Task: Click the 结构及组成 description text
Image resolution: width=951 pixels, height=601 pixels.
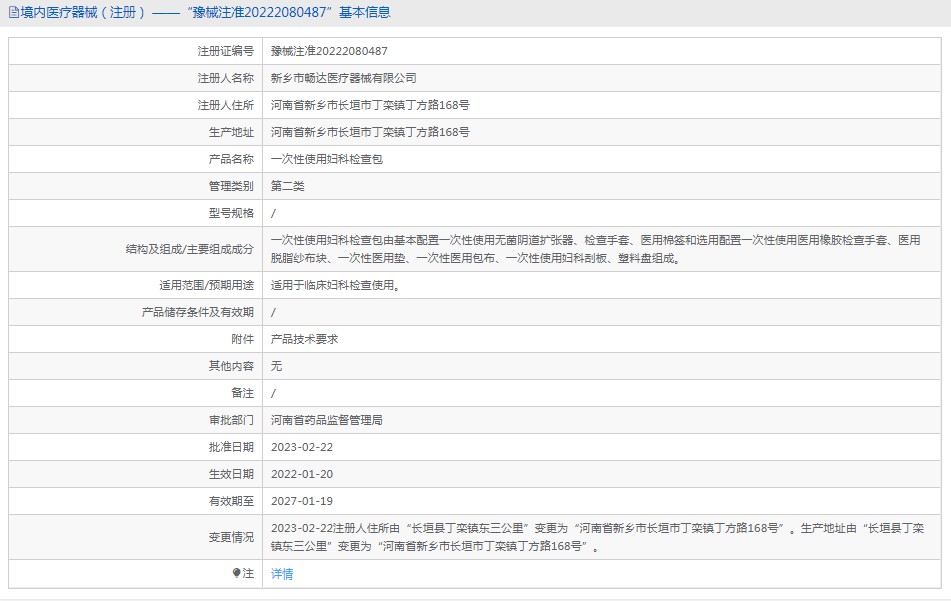Action: (595, 249)
